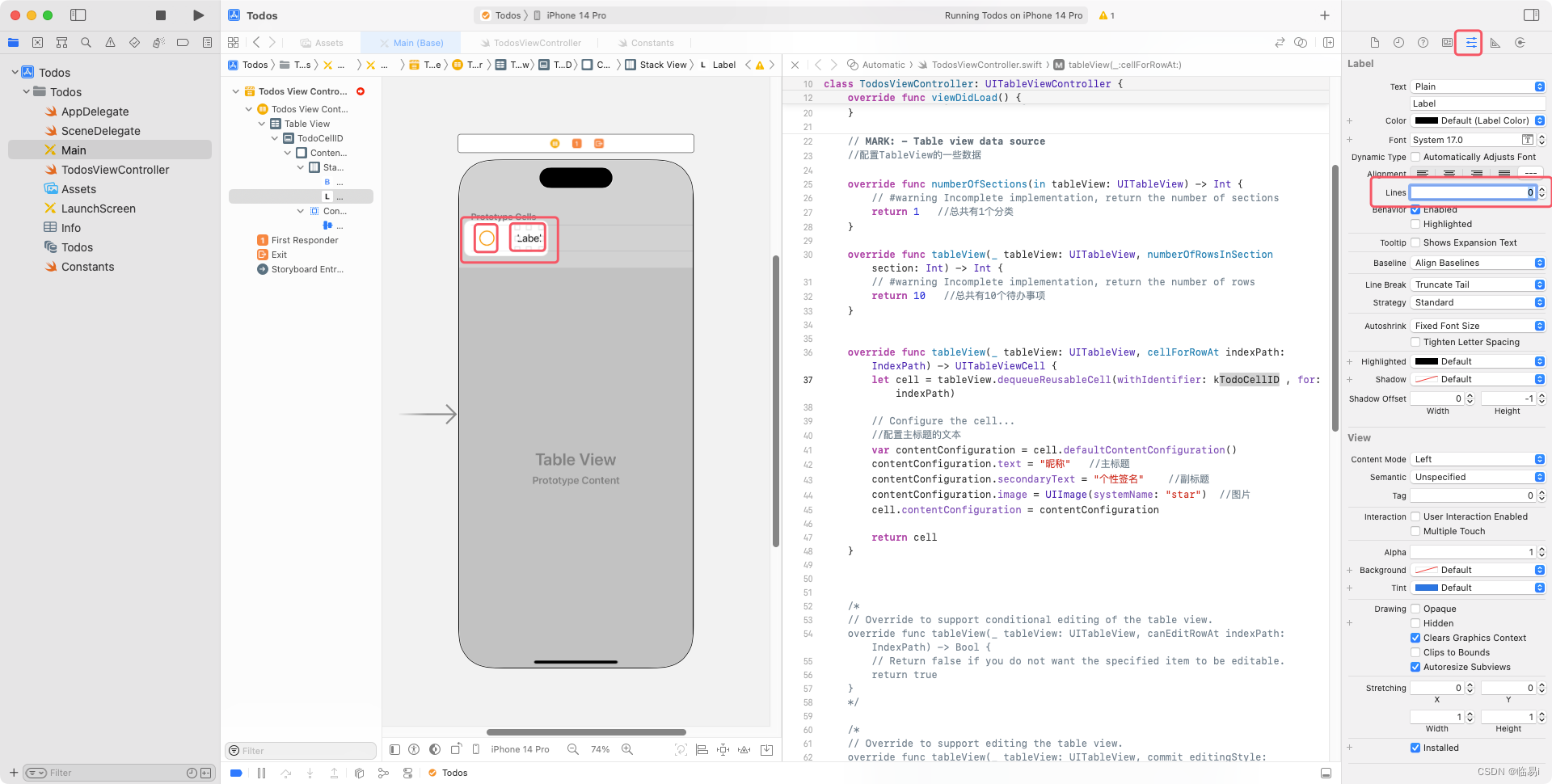Switch to the Constants tab
This screenshot has height=784, width=1552.
coord(646,43)
